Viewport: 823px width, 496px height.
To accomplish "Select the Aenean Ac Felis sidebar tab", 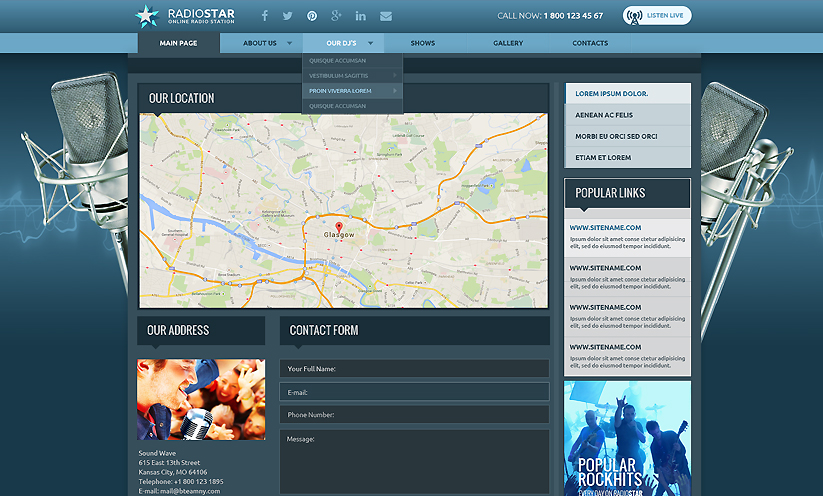I will tap(627, 115).
